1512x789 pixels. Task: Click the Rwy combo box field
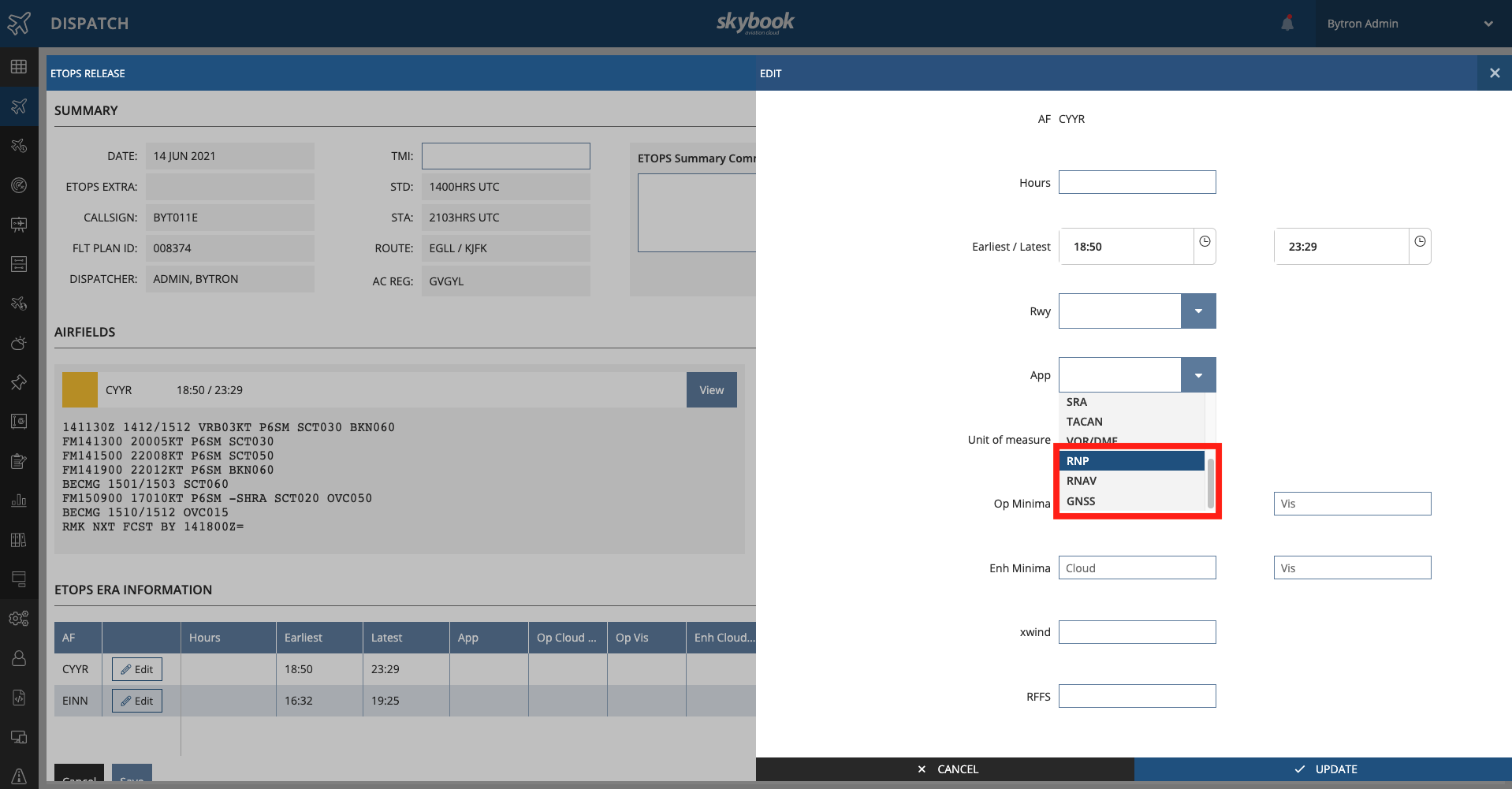pos(1119,311)
